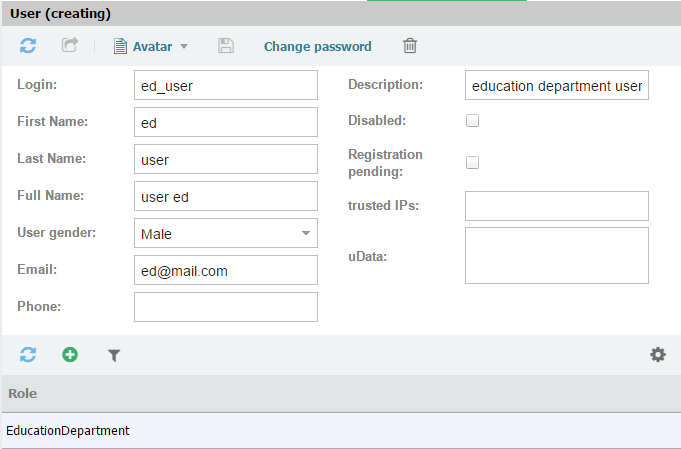The width and height of the screenshot is (681, 449).
Task: Enable the Disabled checkbox
Action: pyautogui.click(x=473, y=121)
